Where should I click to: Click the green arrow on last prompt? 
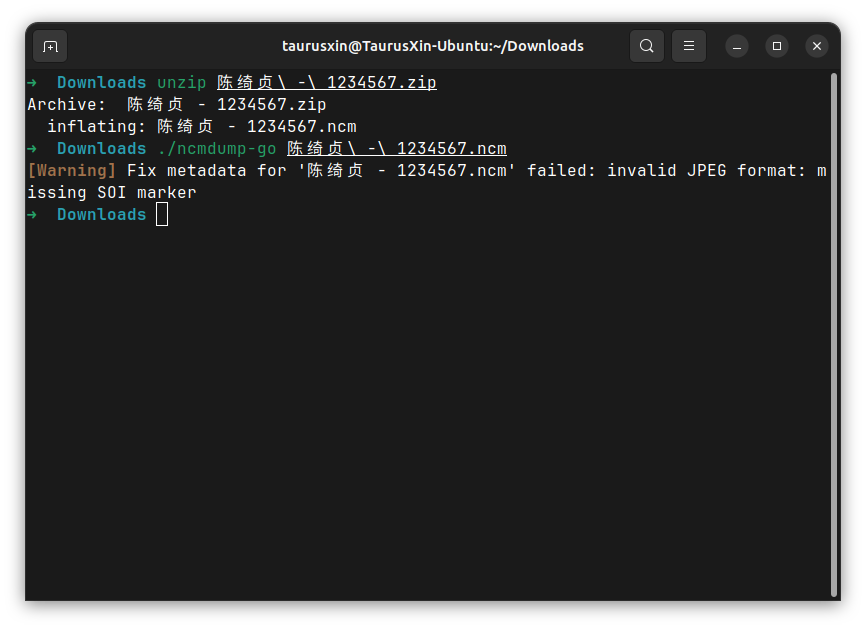coord(32,214)
